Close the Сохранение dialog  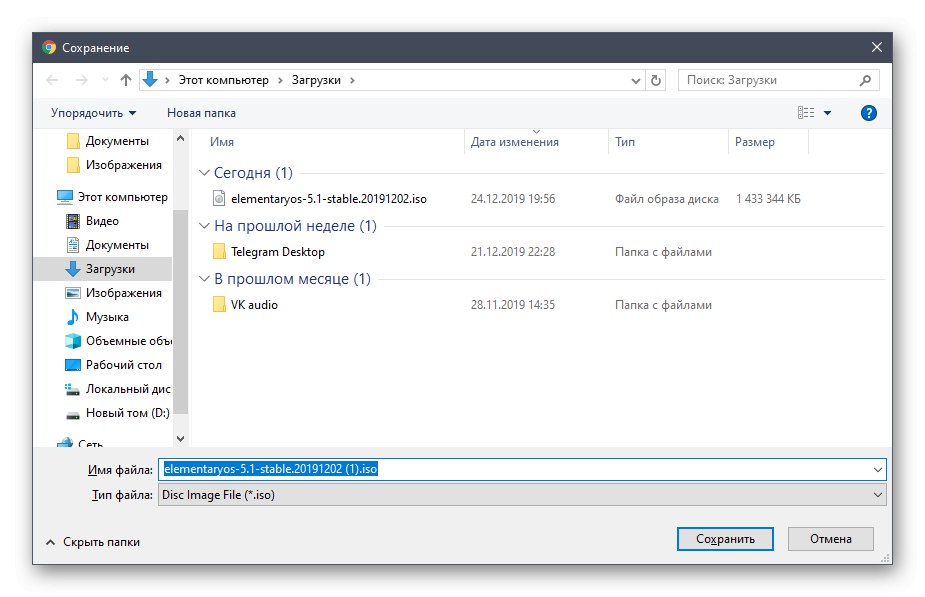click(877, 47)
